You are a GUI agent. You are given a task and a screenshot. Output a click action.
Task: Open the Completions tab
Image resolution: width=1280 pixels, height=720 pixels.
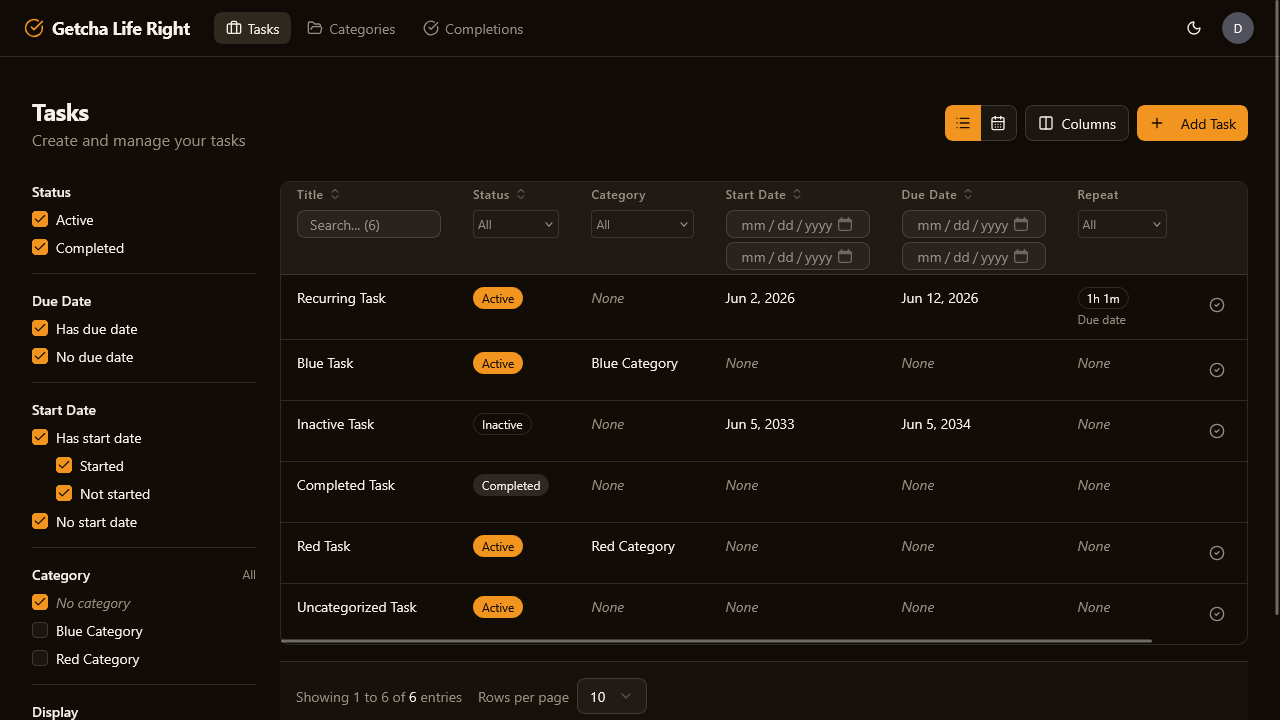pos(473,28)
